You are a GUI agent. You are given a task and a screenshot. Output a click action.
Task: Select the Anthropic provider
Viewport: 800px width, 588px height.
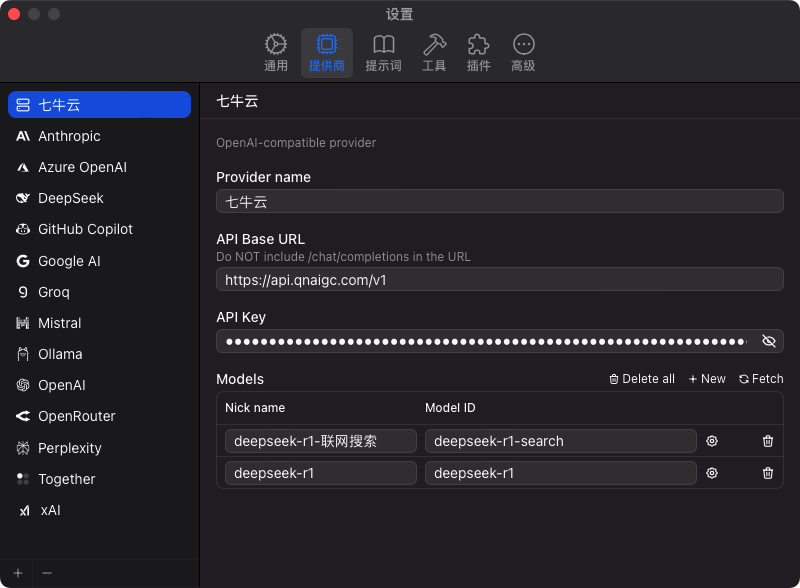point(99,136)
